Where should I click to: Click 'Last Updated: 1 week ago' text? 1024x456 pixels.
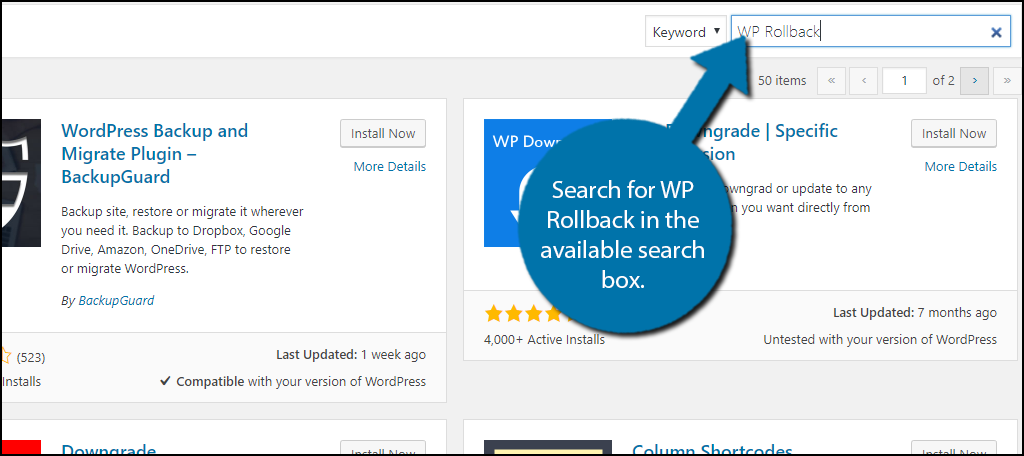(351, 355)
